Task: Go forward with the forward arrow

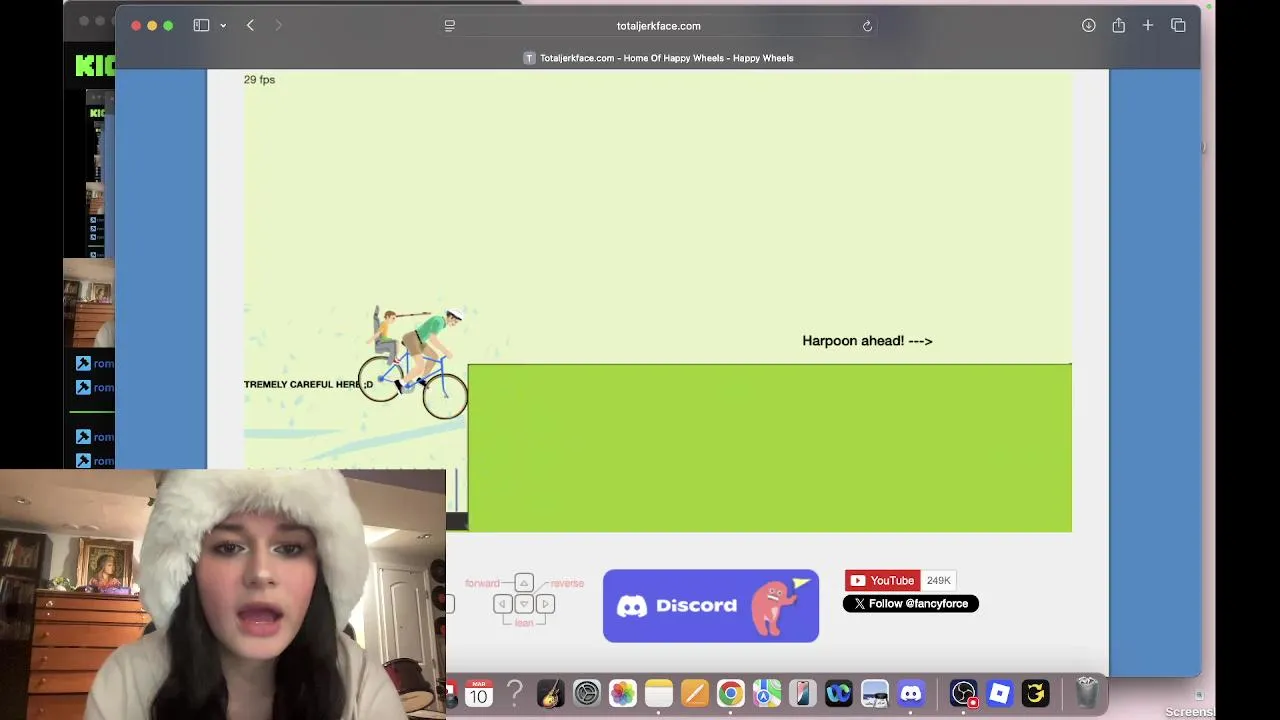Action: click(x=278, y=25)
